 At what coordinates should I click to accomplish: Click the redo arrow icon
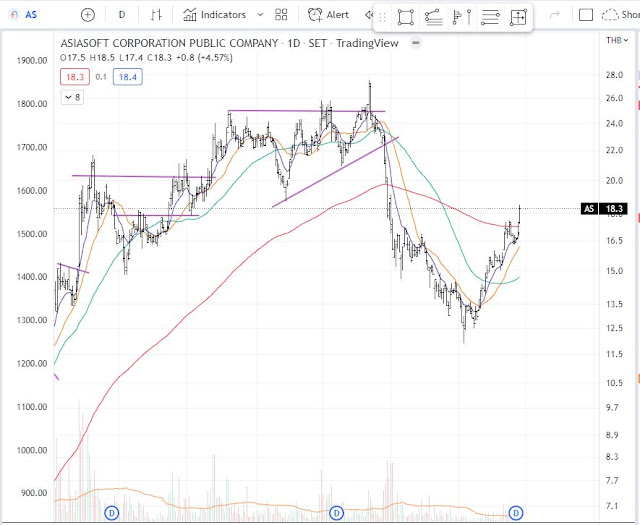(x=555, y=16)
